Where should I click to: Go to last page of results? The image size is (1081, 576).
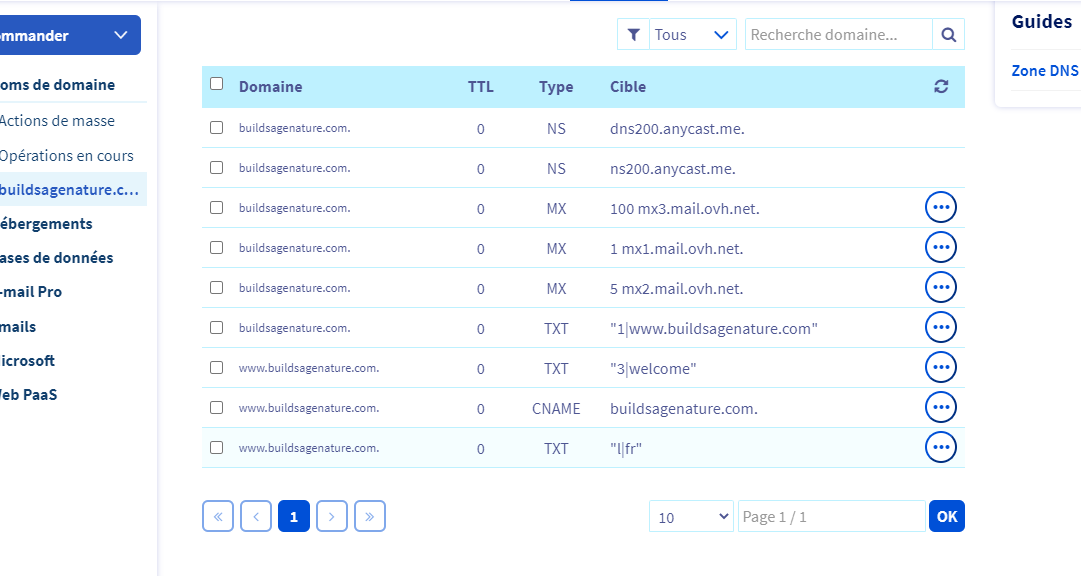point(370,516)
